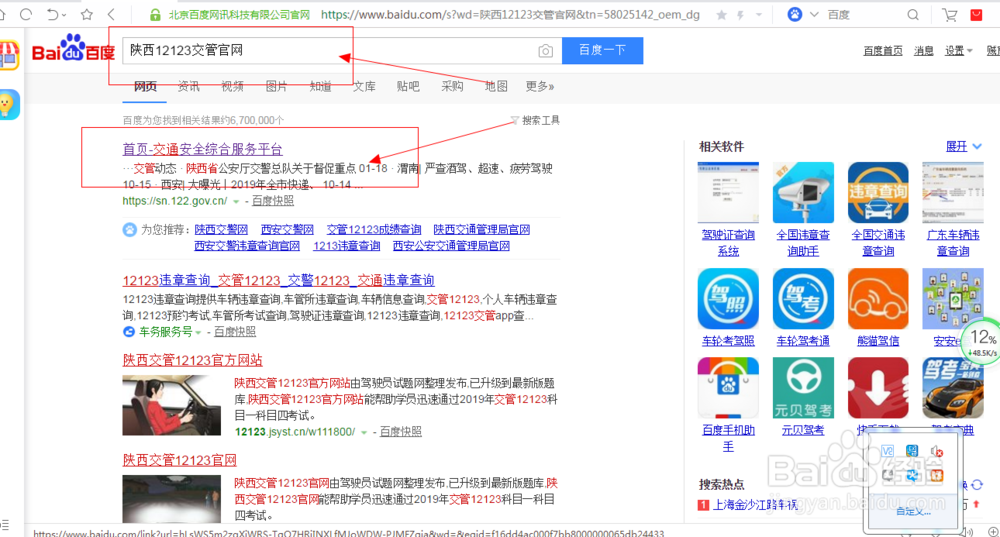Open 元贝驾考 steering wheel icon

click(803, 388)
